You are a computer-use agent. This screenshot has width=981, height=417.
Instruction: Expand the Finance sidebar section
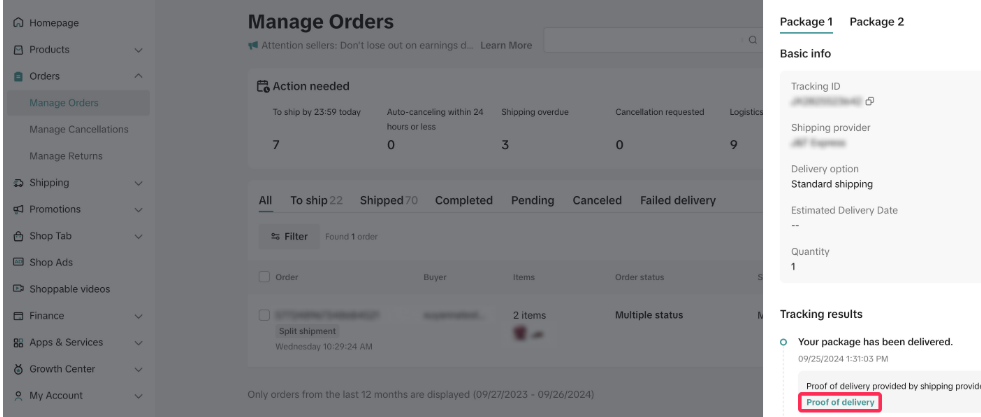138,317
